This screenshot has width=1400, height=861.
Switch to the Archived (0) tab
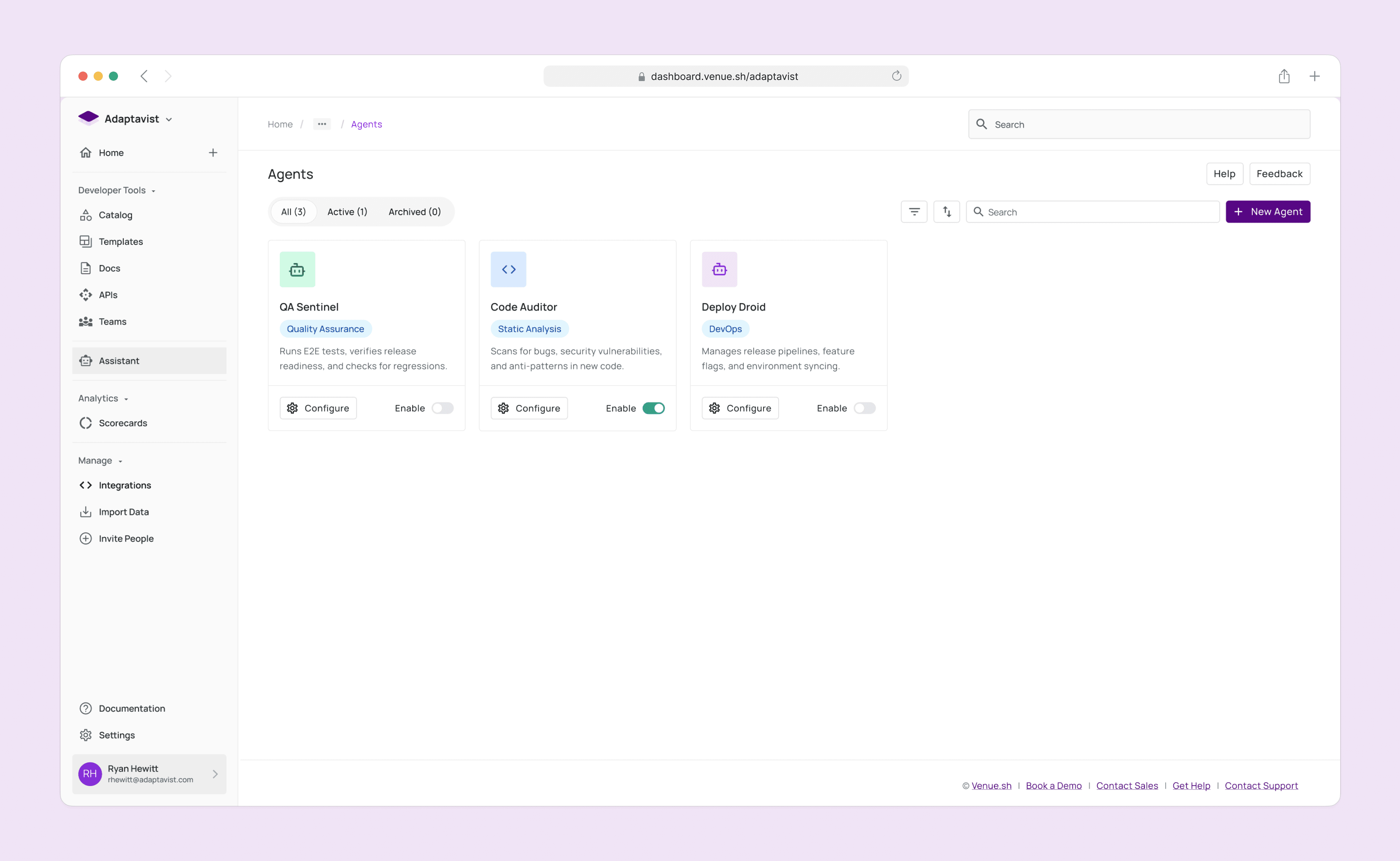[414, 212]
